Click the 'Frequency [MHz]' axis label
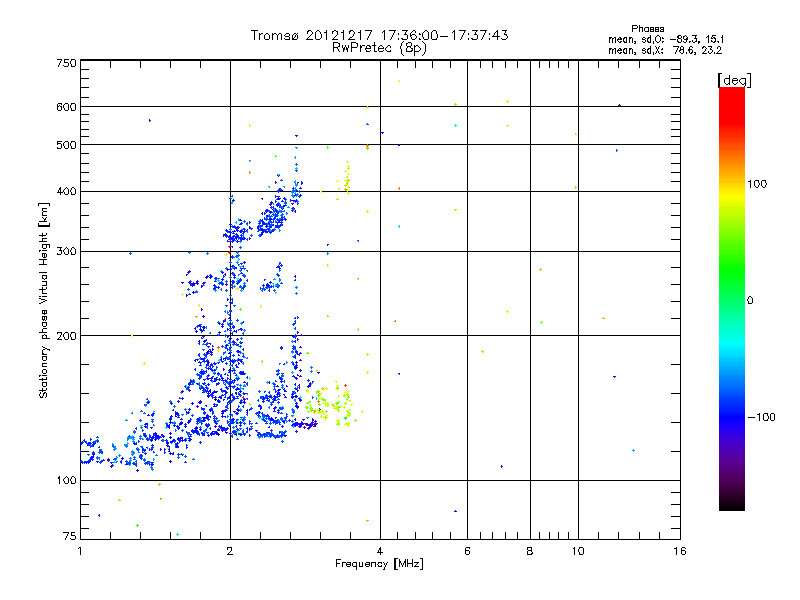This screenshot has height=600, width=800. [379, 564]
